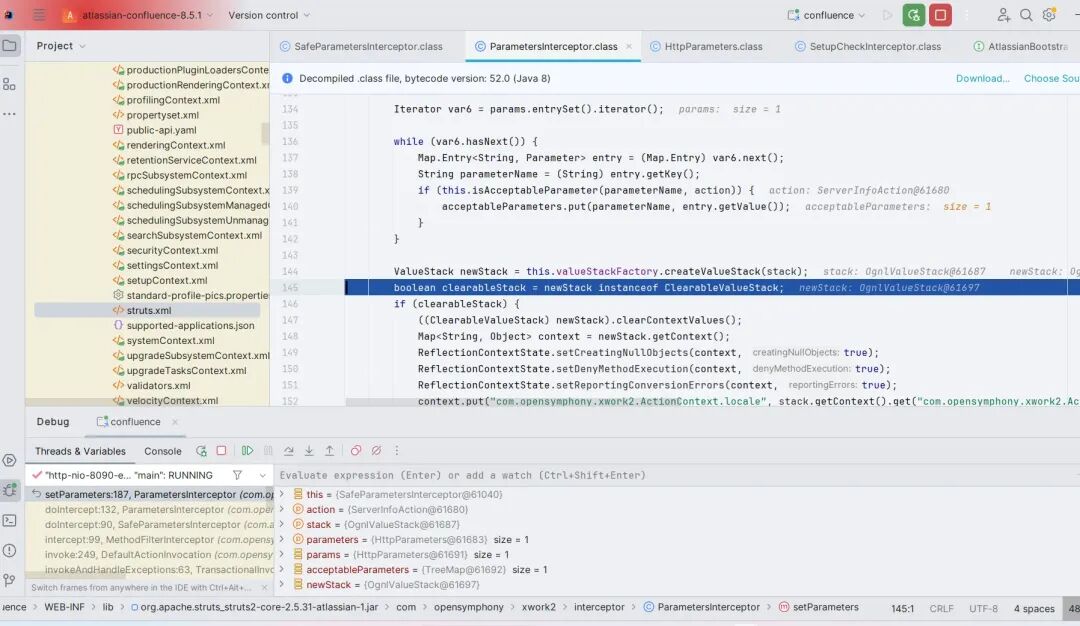Screen dimensions: 1080x626
Task: Close the confluence debug session tab
Action: [x=175, y=421]
